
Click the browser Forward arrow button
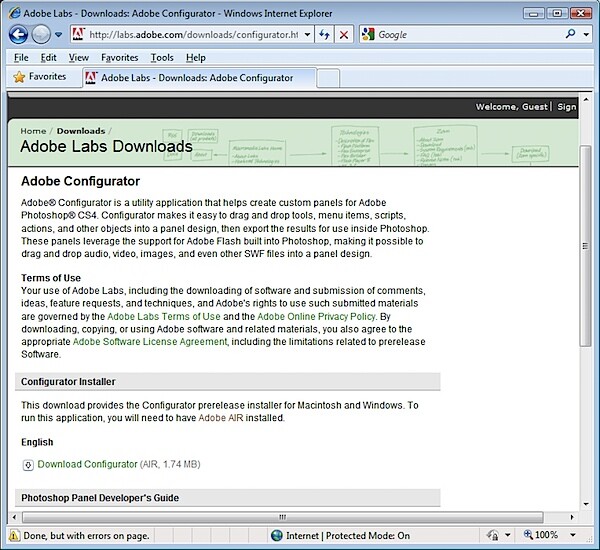41,35
